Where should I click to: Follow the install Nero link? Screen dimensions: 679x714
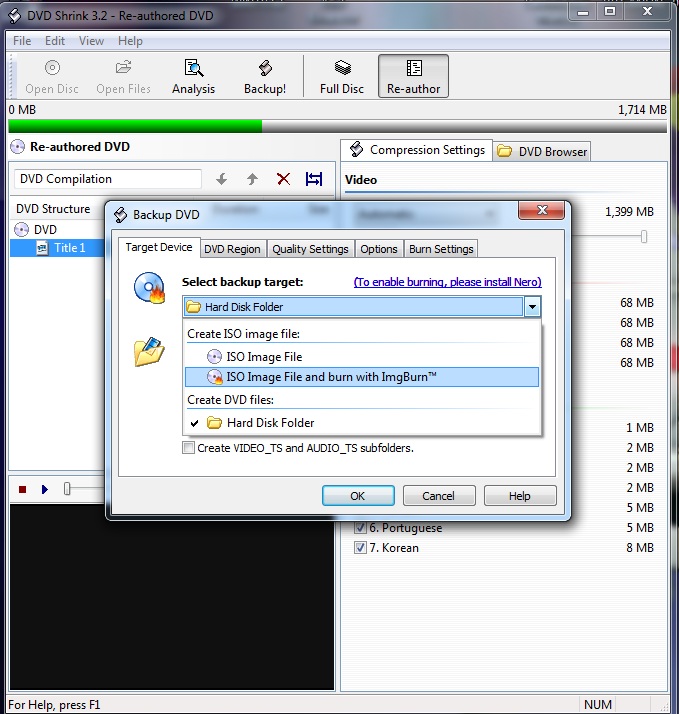(448, 282)
